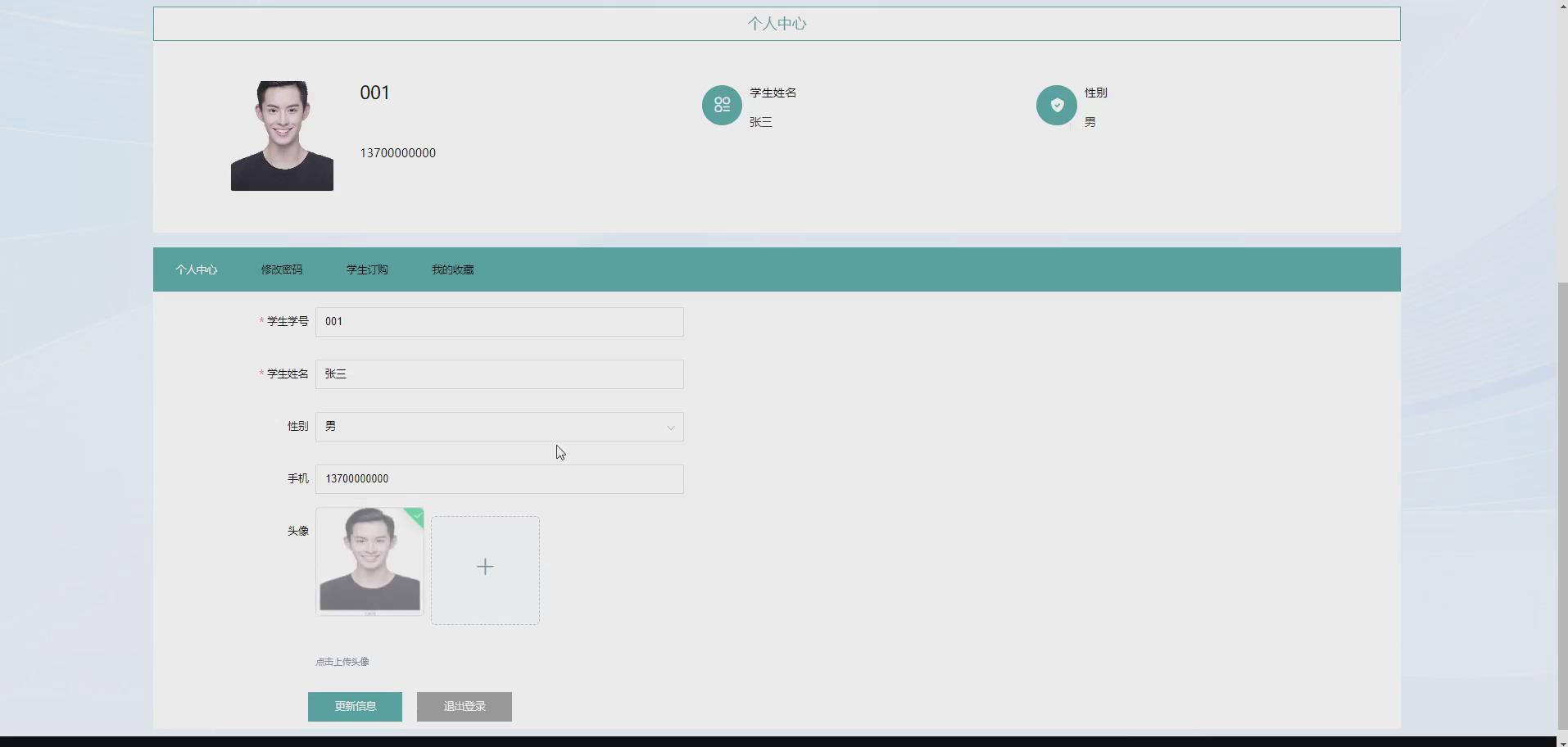
Task: Click the 男 gender value in the profile card
Action: (x=1090, y=122)
